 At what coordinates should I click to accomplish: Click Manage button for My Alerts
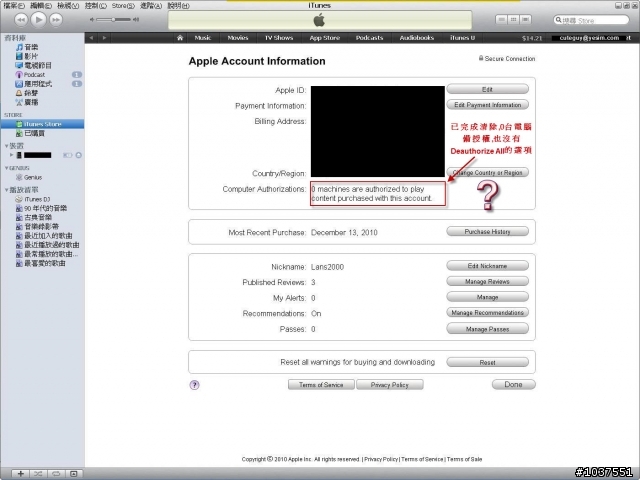[487, 297]
